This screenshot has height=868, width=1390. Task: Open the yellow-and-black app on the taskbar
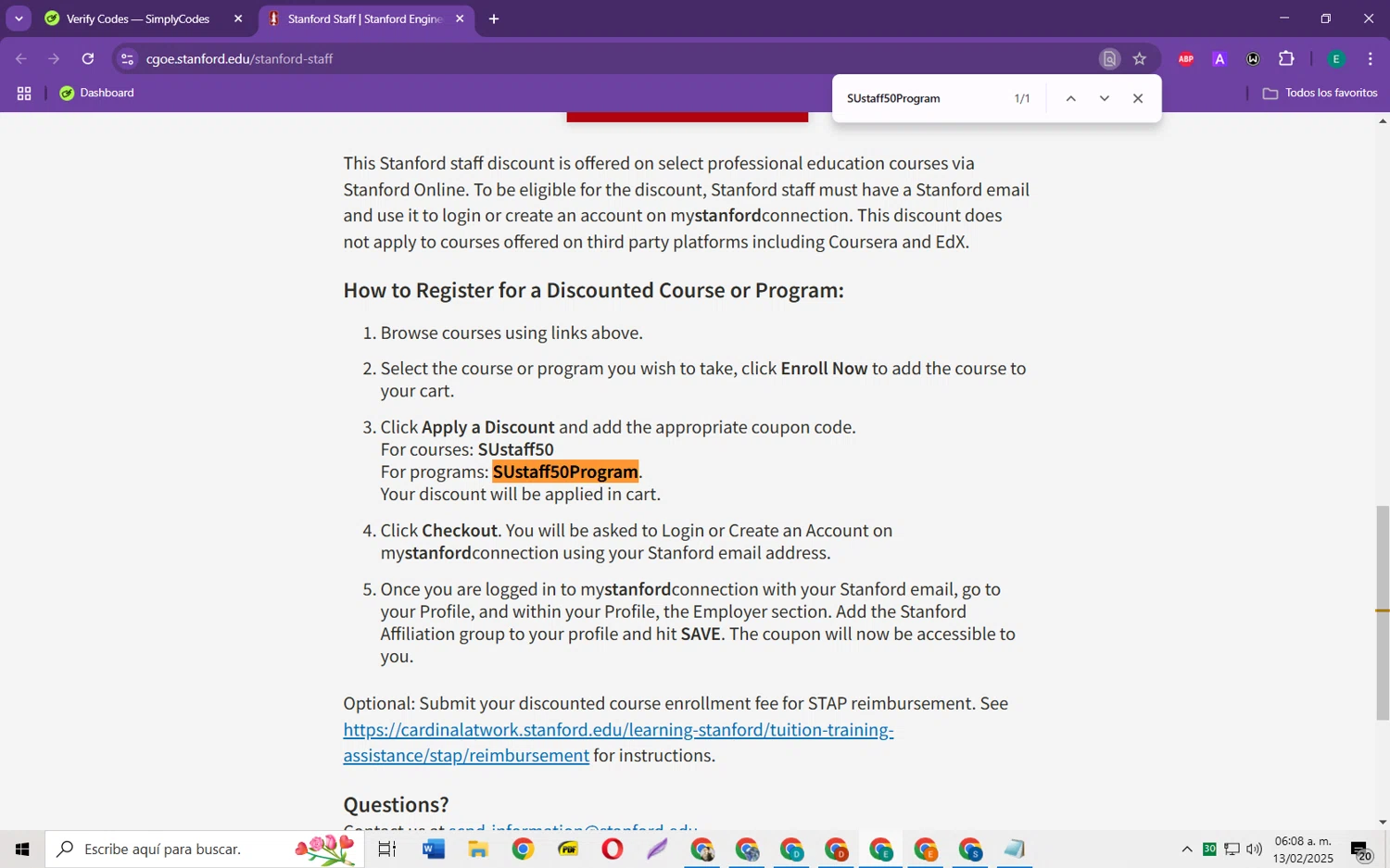coord(568,849)
